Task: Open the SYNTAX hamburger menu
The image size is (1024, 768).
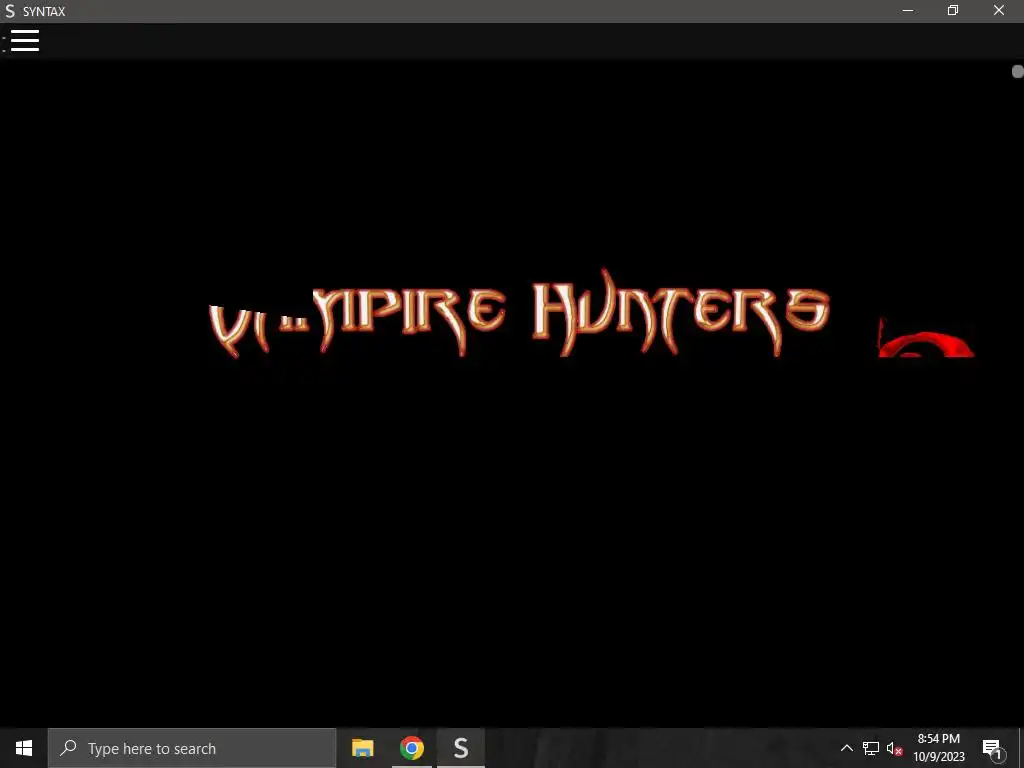Action: [25, 40]
